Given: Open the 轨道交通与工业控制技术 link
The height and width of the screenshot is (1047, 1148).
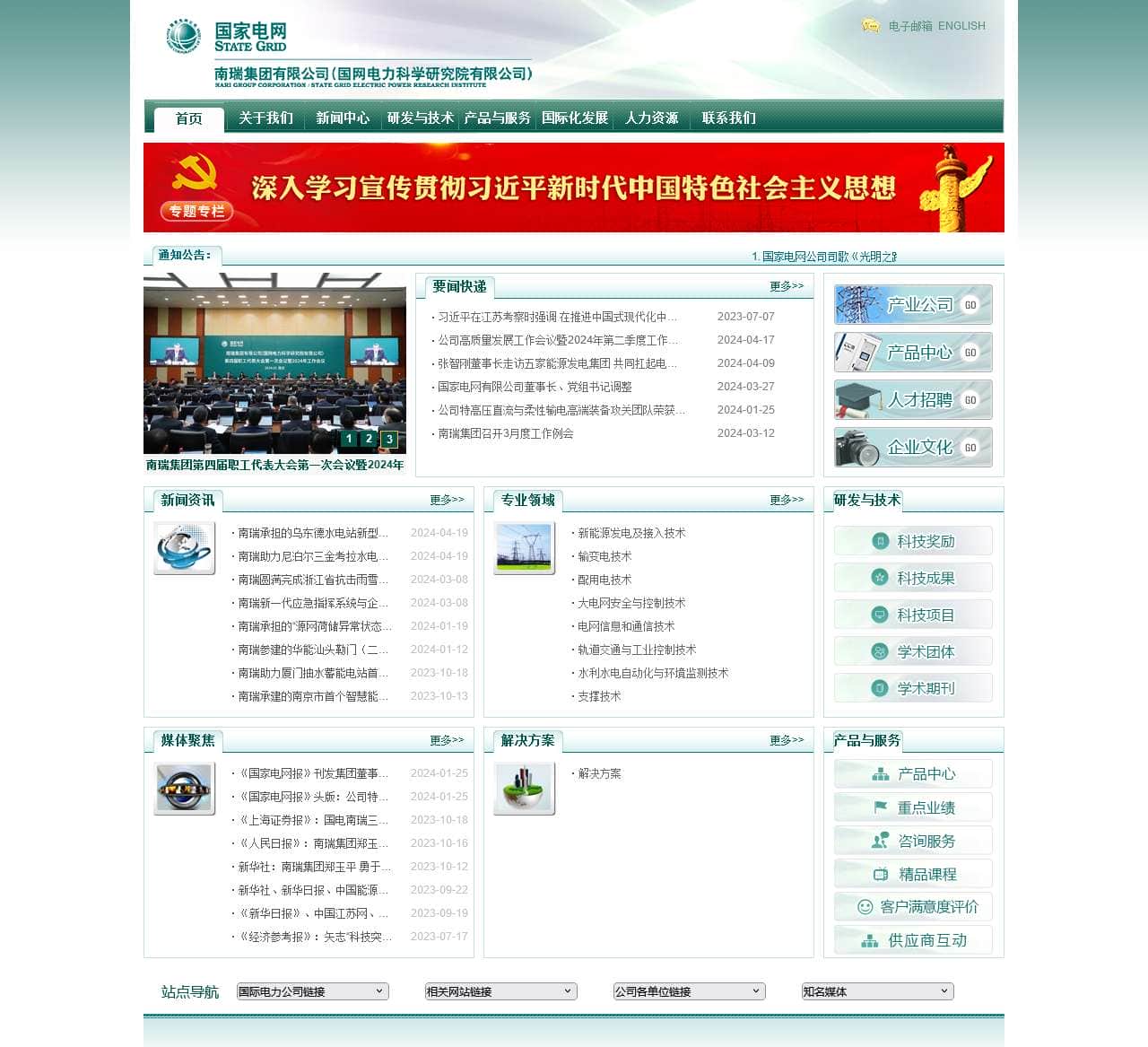Looking at the screenshot, I should click(637, 650).
